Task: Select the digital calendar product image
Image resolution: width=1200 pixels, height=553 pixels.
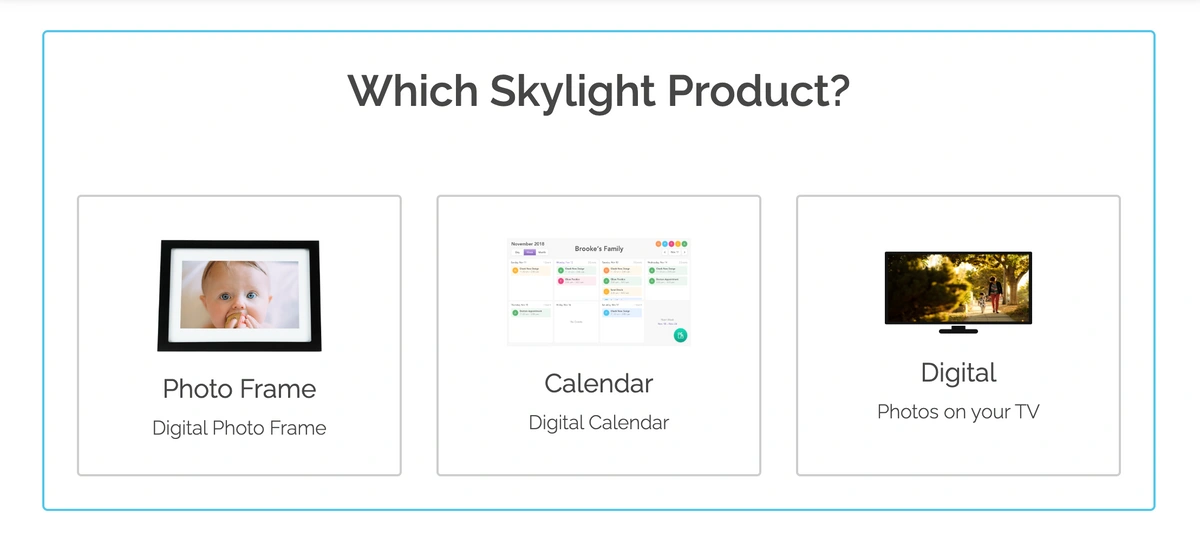Action: 598,291
